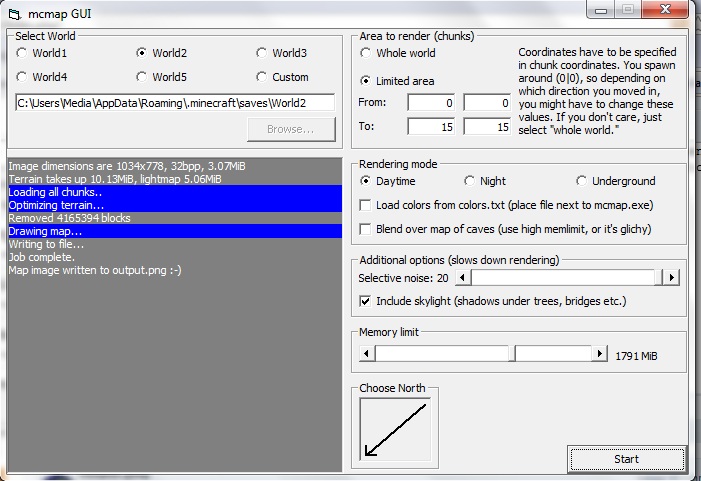Screen dimensions: 701x481
Task: Select 'Writing to file...' log line
Action: 175,244
